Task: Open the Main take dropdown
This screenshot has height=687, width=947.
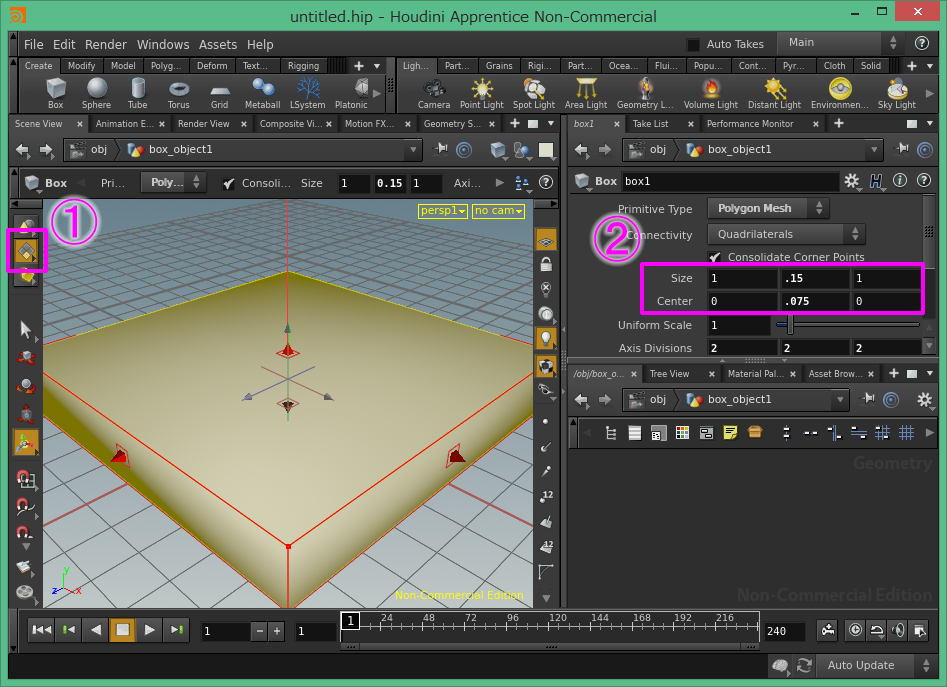Action: (x=840, y=43)
